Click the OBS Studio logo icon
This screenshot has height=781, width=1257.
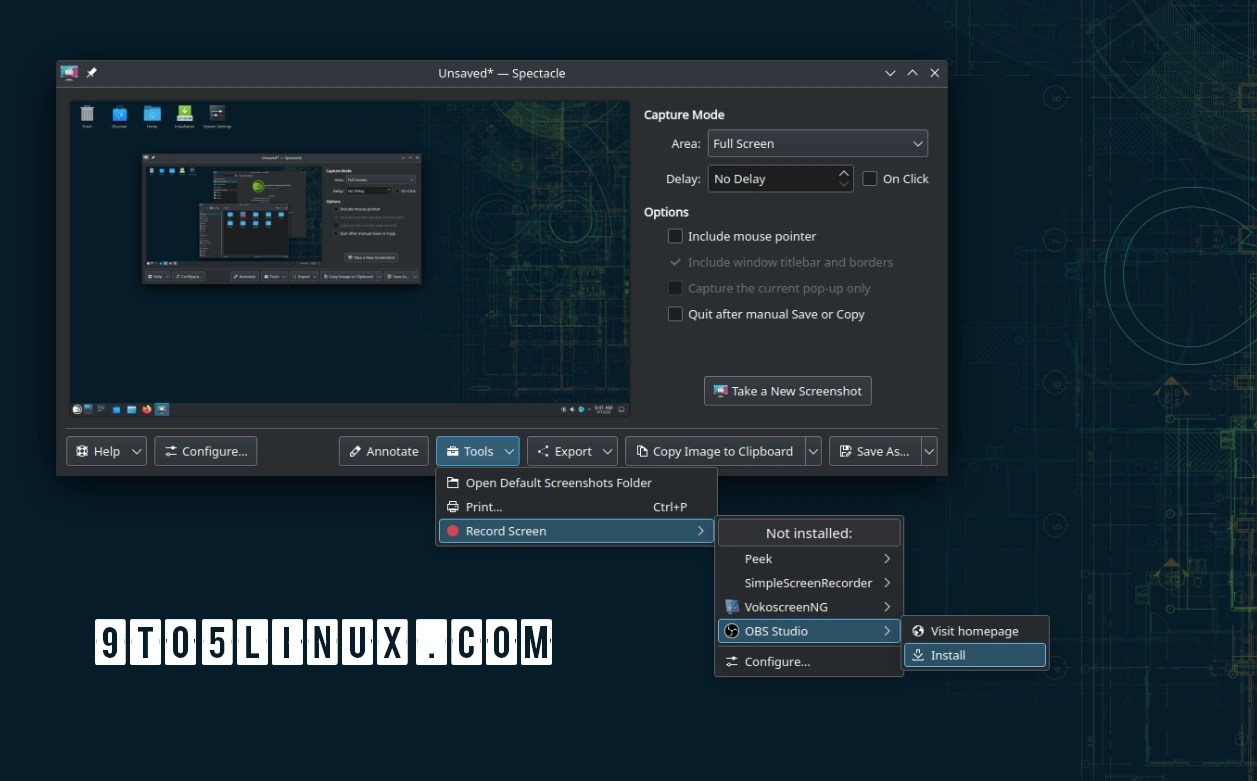(x=732, y=631)
